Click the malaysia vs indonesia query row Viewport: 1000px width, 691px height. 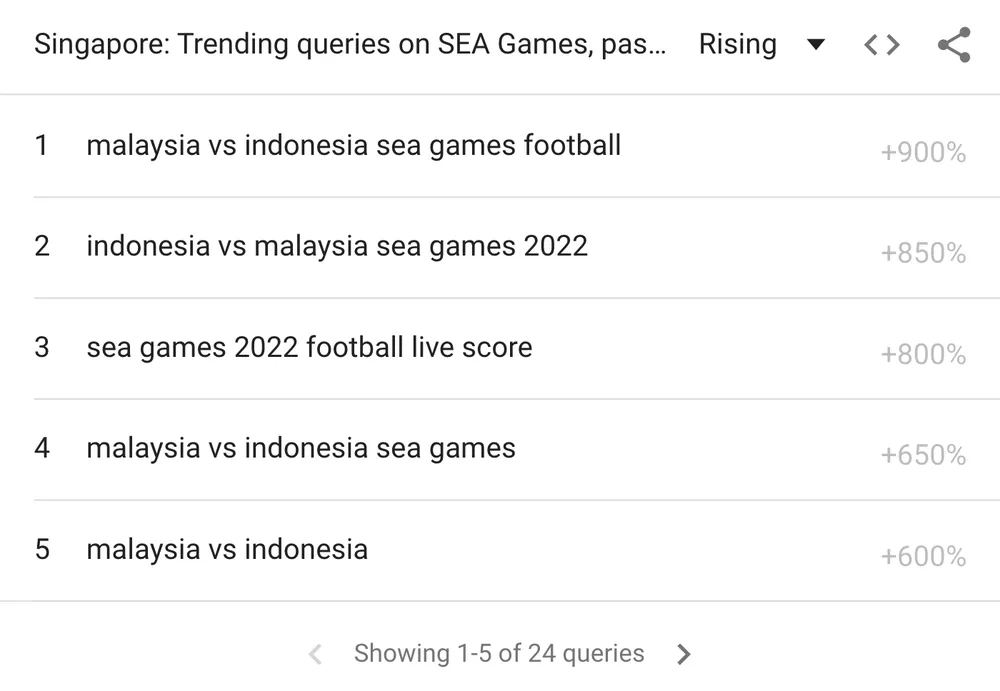click(227, 549)
